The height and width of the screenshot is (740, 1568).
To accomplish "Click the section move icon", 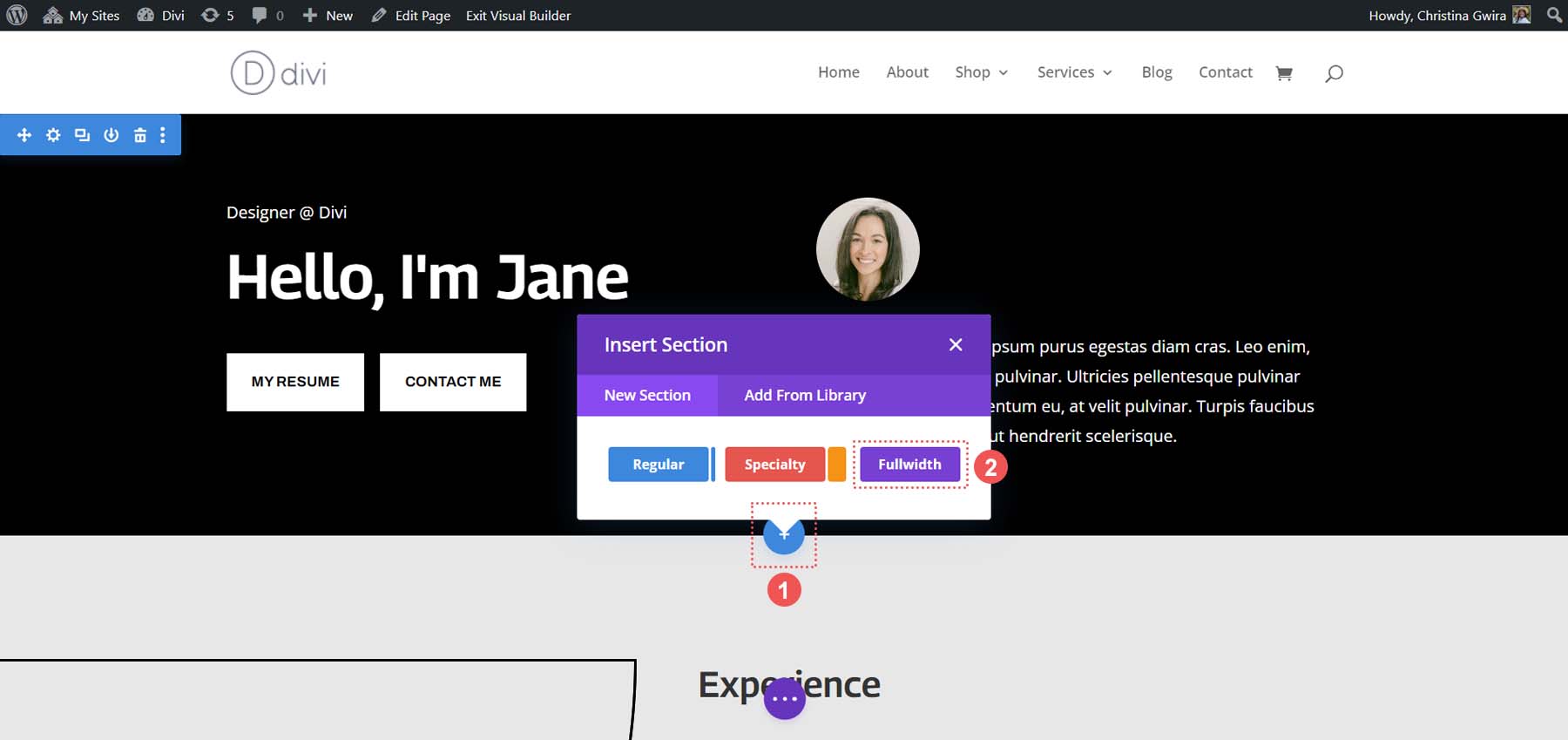I will point(24,135).
